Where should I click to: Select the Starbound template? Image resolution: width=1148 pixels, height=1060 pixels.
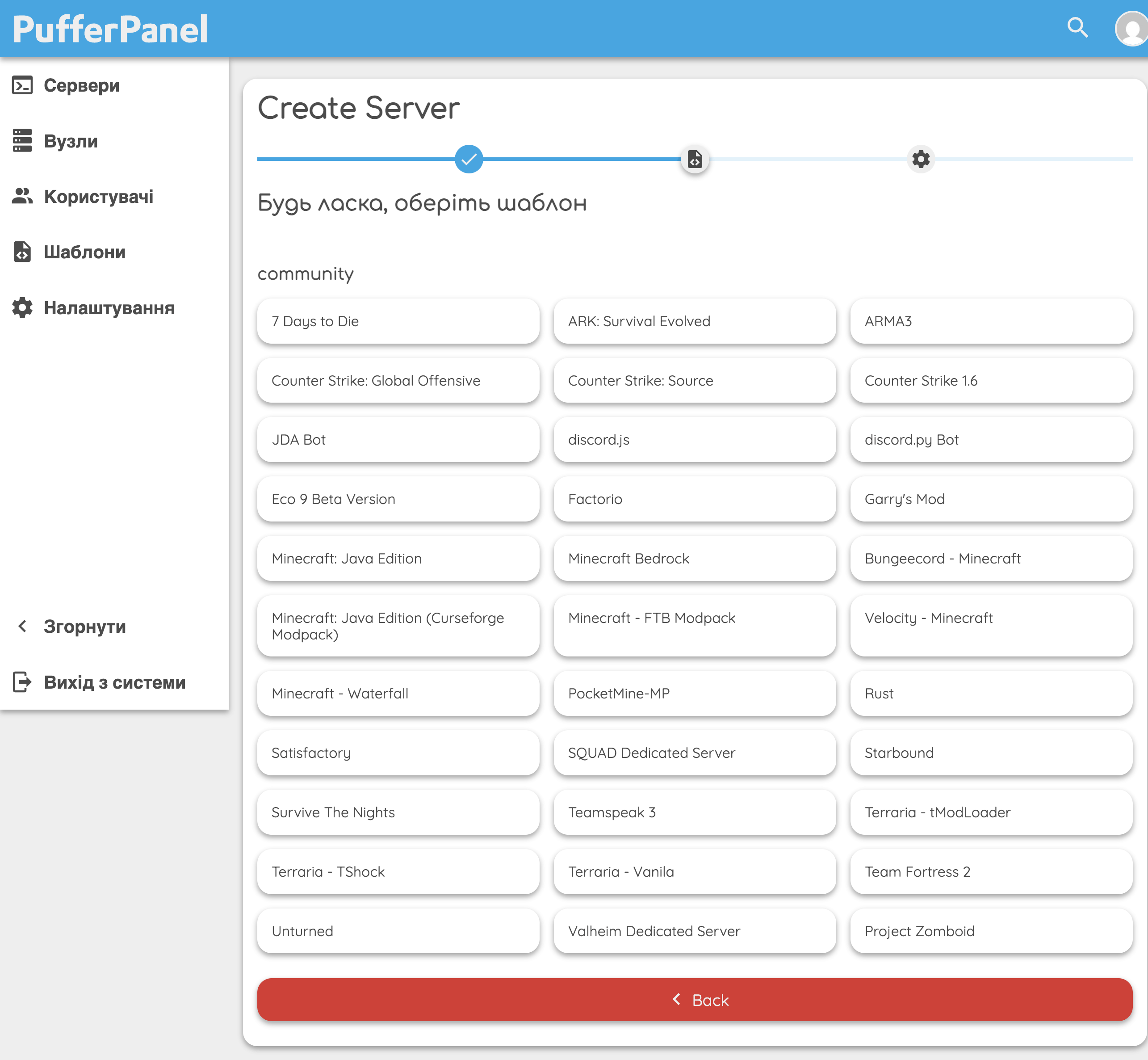[991, 753]
